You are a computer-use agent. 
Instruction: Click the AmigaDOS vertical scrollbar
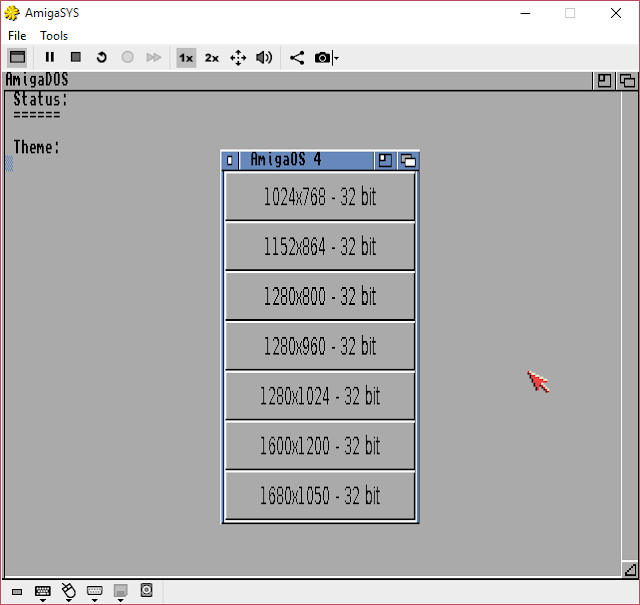(x=630, y=326)
